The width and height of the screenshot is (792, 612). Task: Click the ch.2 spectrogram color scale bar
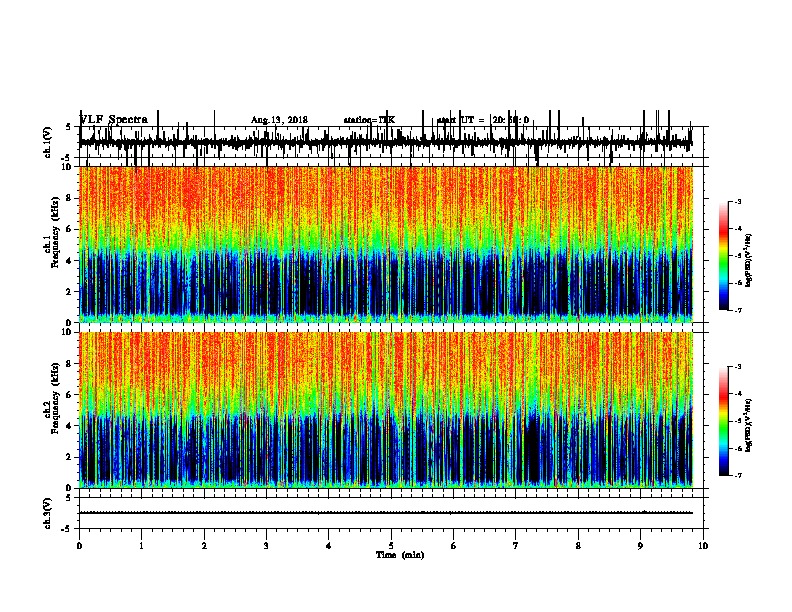(x=724, y=421)
